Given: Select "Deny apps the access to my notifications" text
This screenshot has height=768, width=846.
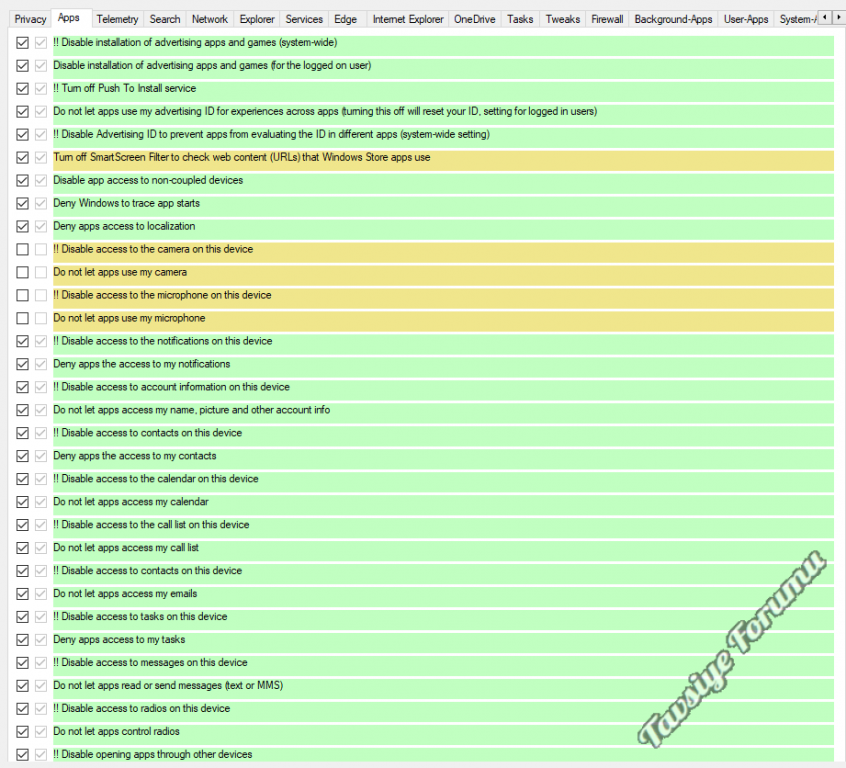Looking at the screenshot, I should [141, 364].
